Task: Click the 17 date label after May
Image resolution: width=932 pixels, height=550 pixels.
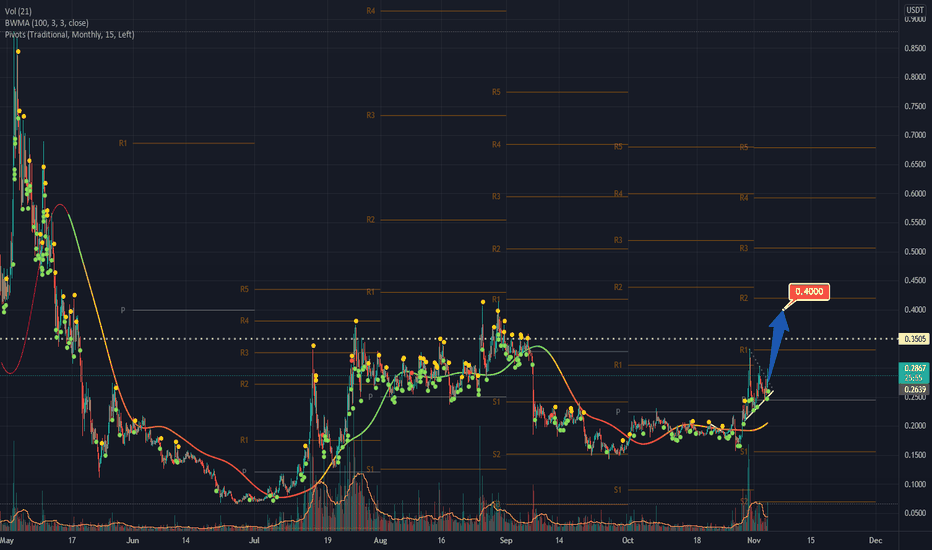Action: coord(72,540)
